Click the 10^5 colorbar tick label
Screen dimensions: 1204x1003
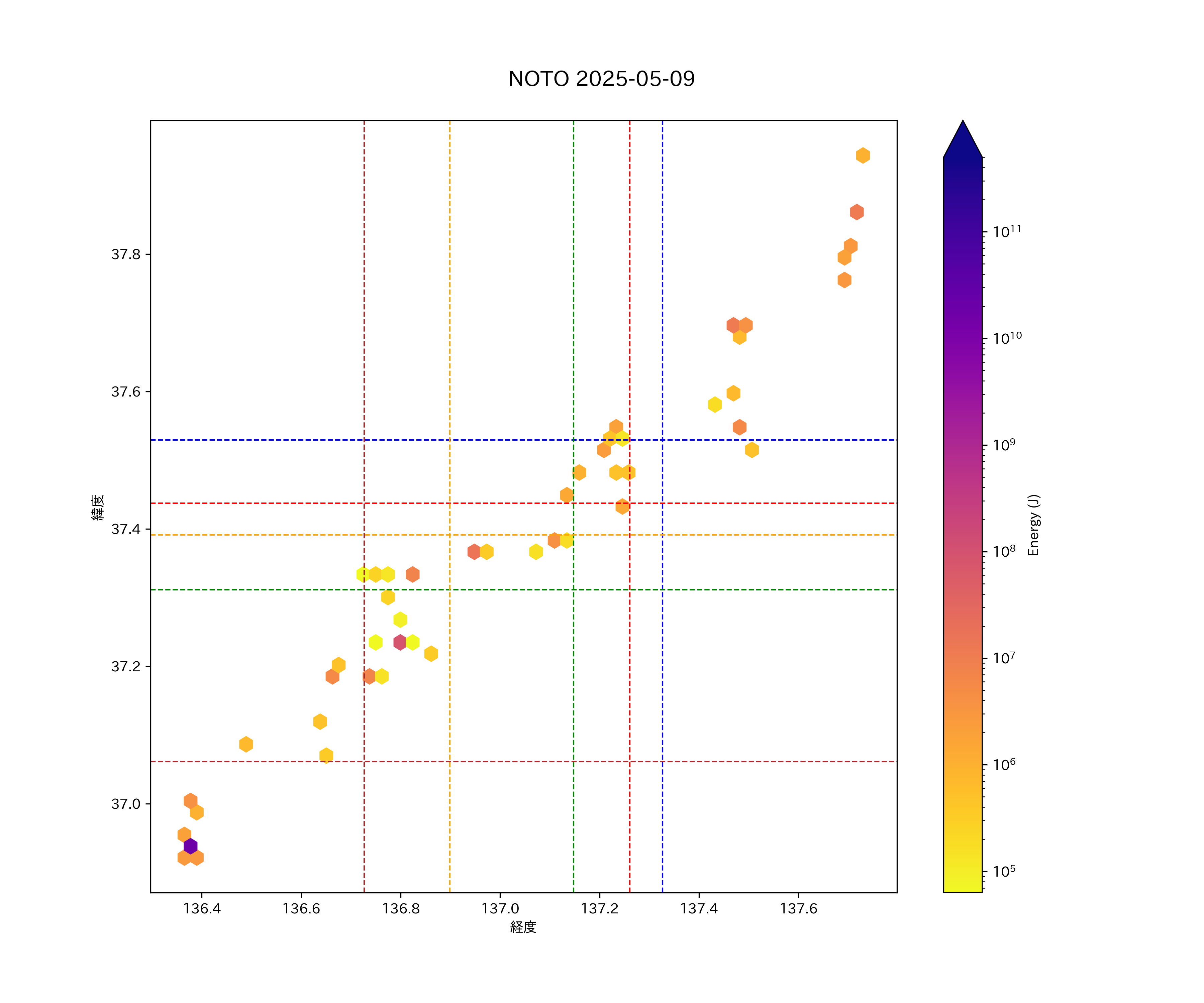click(x=1004, y=872)
